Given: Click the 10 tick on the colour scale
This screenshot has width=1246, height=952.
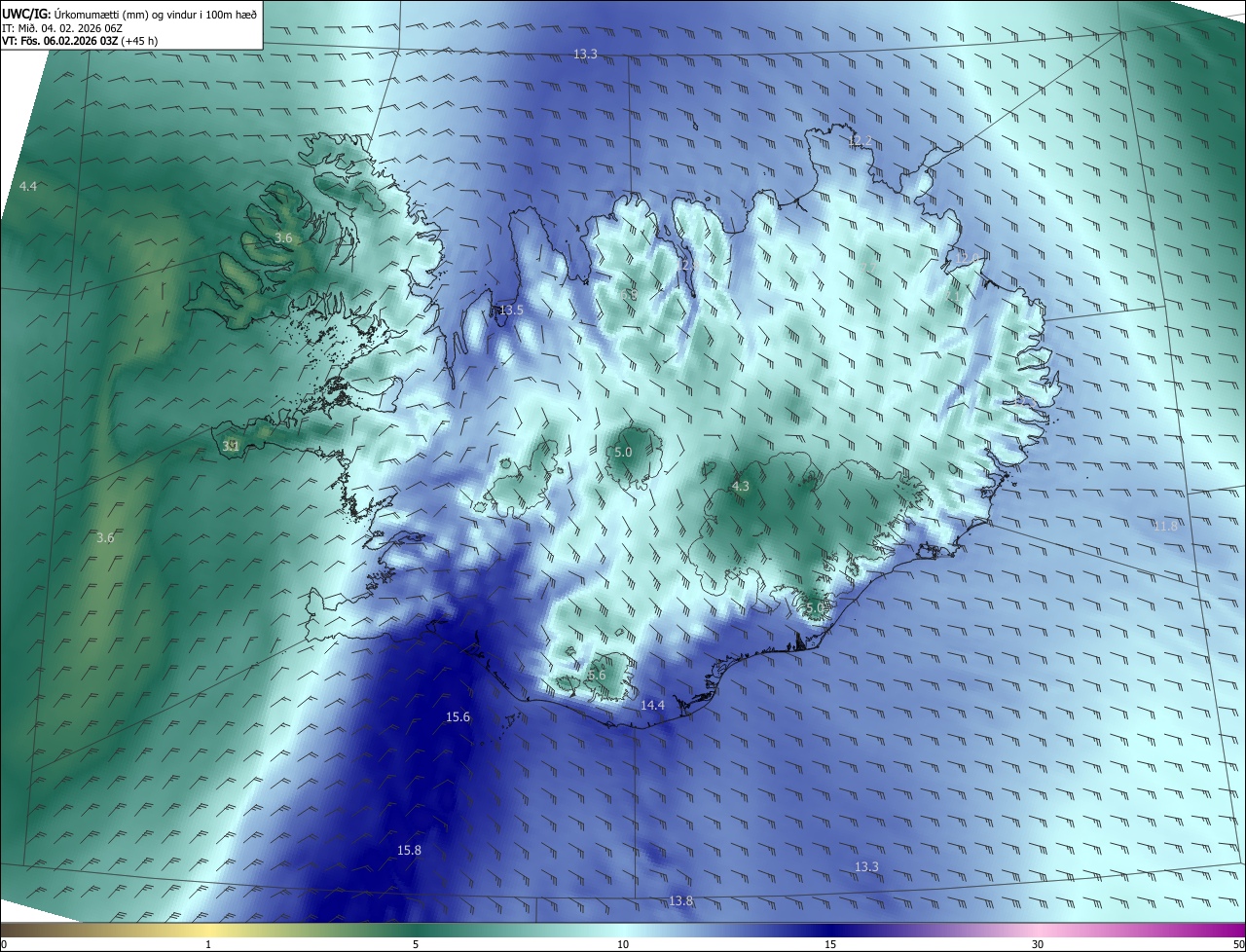Looking at the screenshot, I should (x=623, y=945).
